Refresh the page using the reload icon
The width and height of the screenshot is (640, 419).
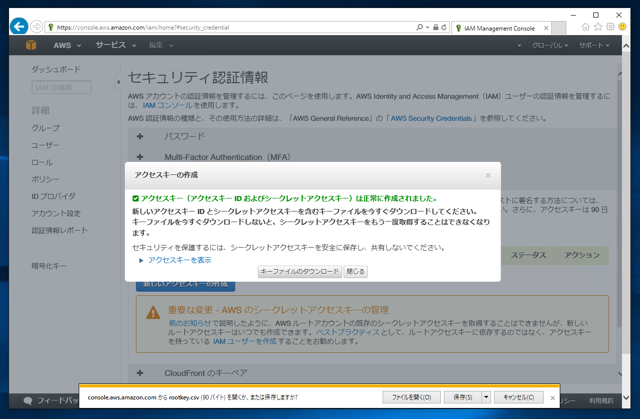point(444,27)
